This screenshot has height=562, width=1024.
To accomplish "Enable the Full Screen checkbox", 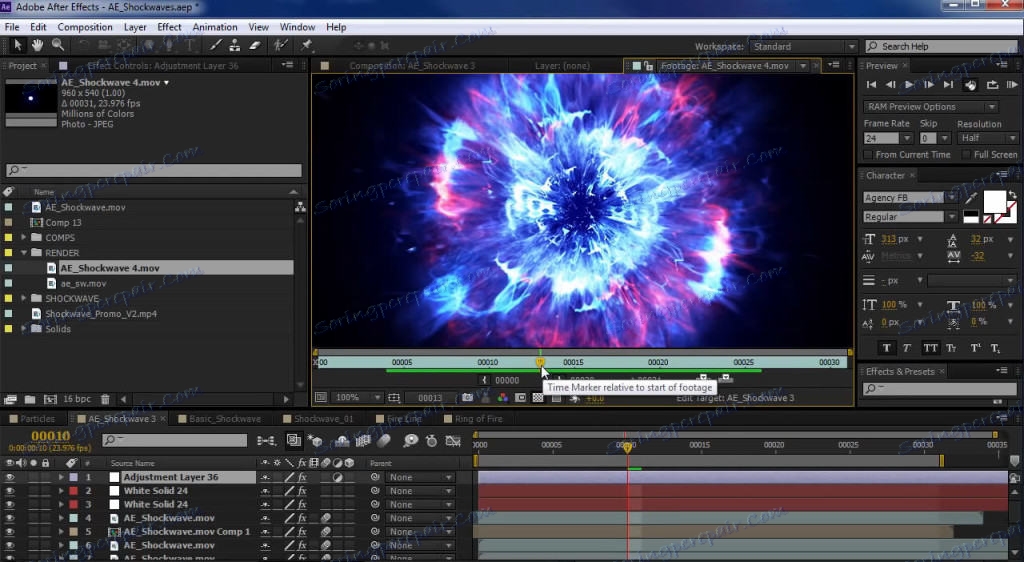I will pyautogui.click(x=966, y=155).
